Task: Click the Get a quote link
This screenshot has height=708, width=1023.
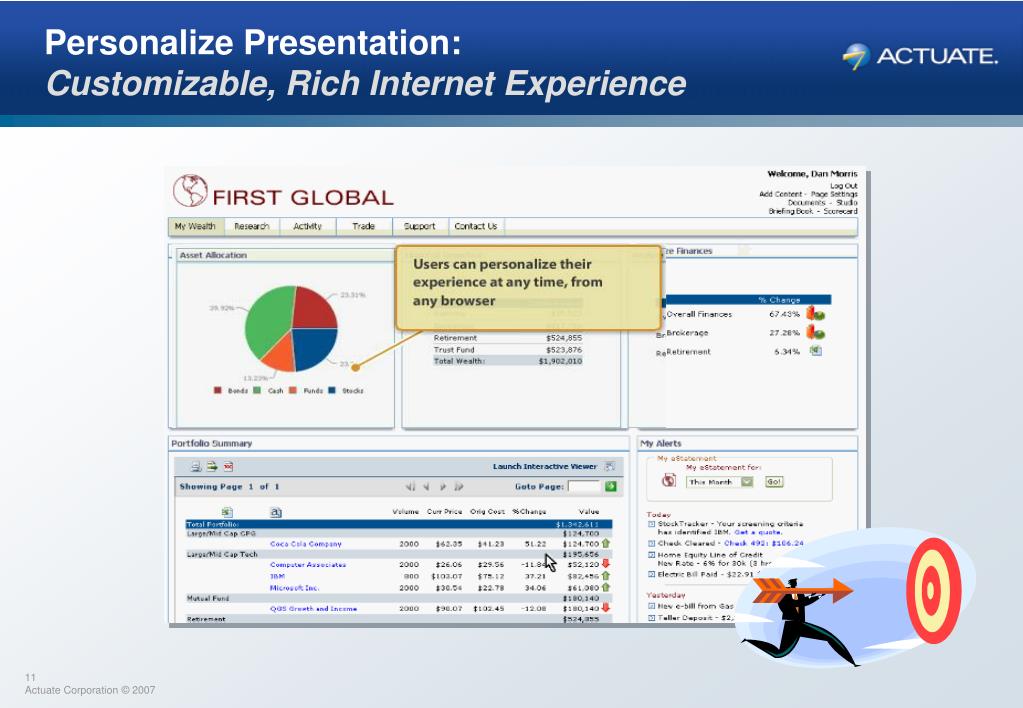Action: pos(758,532)
